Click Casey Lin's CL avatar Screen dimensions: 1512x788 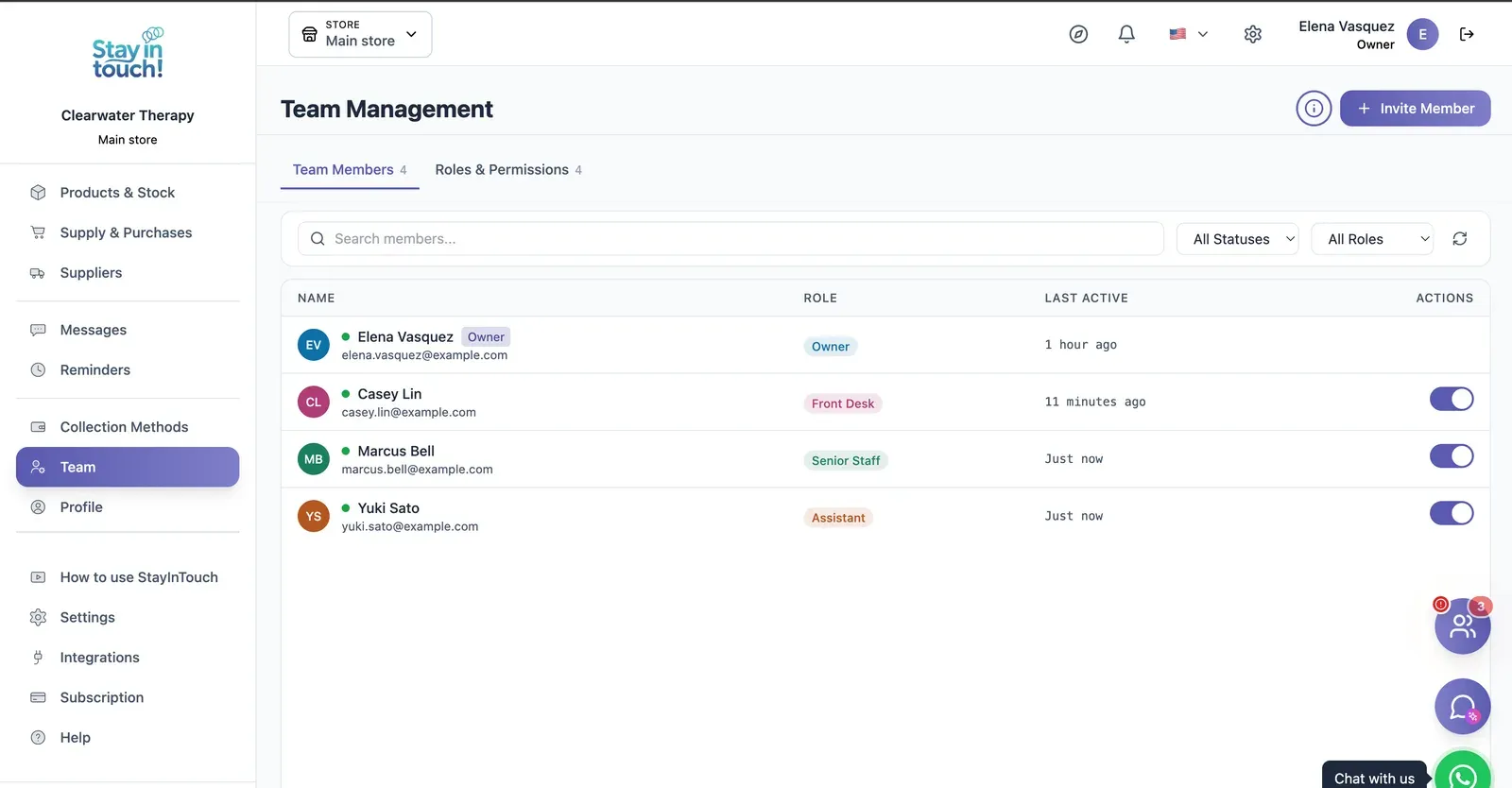click(314, 403)
